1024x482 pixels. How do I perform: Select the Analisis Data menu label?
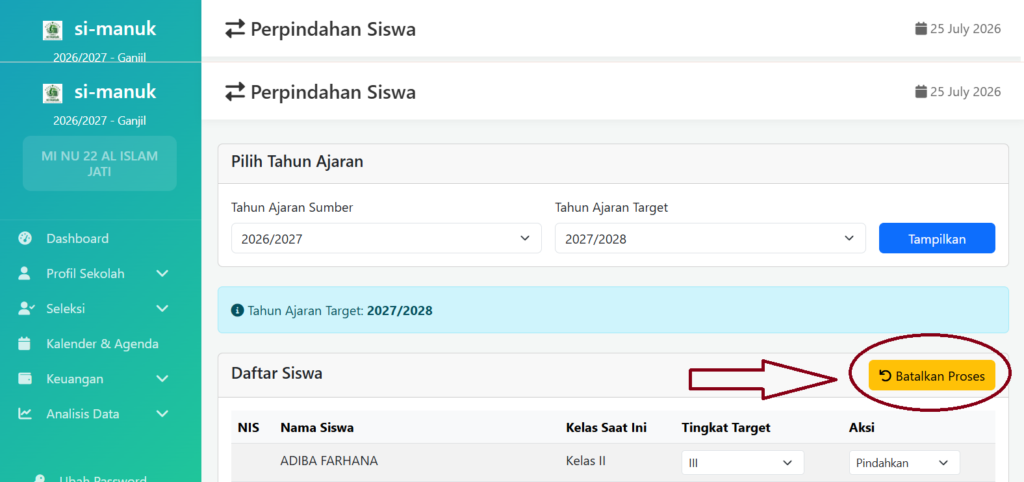[82, 414]
